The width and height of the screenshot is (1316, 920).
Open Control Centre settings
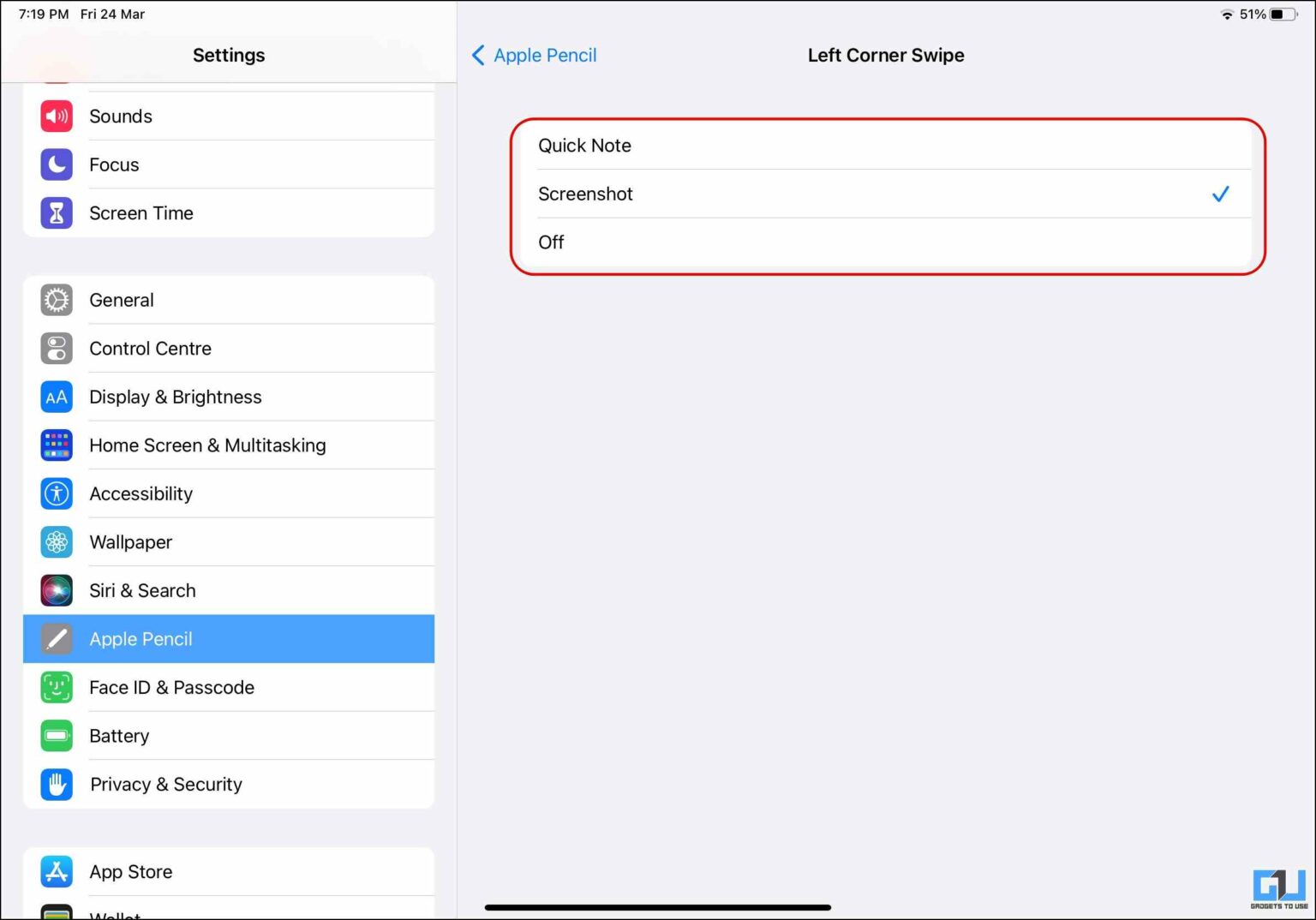(x=56, y=348)
